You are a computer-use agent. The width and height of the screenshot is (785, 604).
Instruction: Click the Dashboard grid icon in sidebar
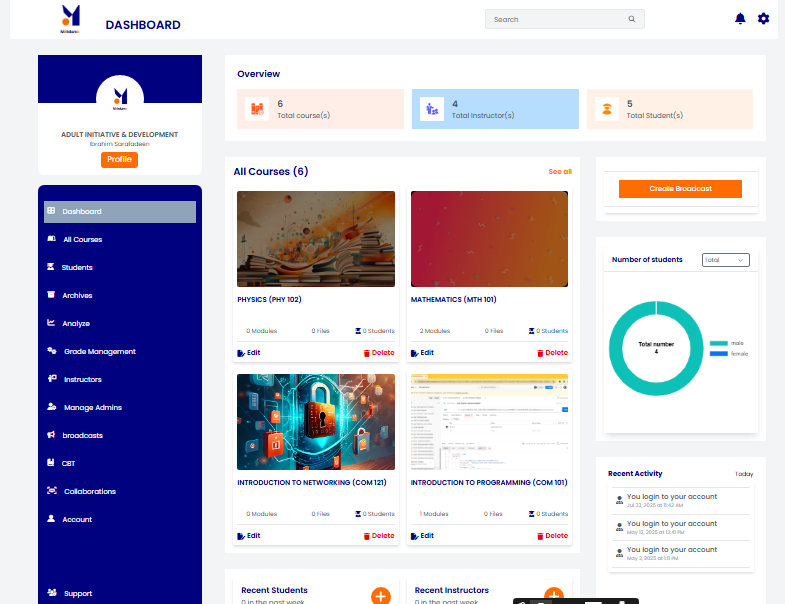click(x=51, y=211)
